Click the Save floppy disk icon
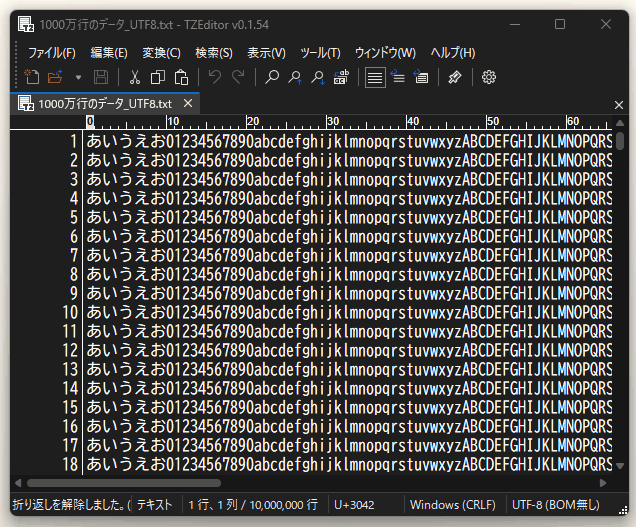The image size is (636, 527). point(101,77)
